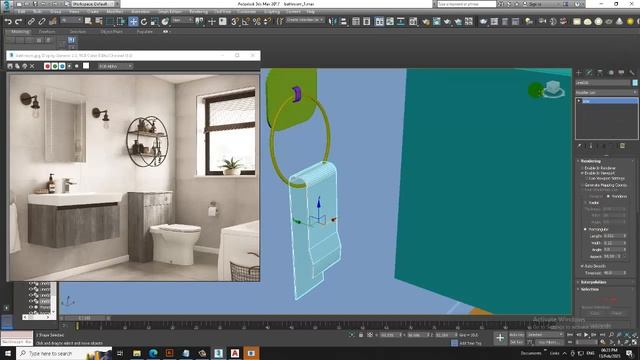
Task: Switch to the Freeform ribbon tab
Action: pyautogui.click(x=47, y=31)
